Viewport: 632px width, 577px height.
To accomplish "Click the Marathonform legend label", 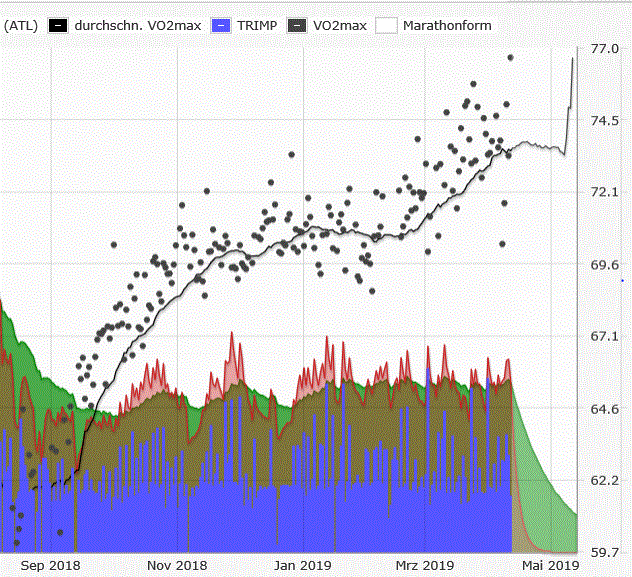I will [447, 25].
